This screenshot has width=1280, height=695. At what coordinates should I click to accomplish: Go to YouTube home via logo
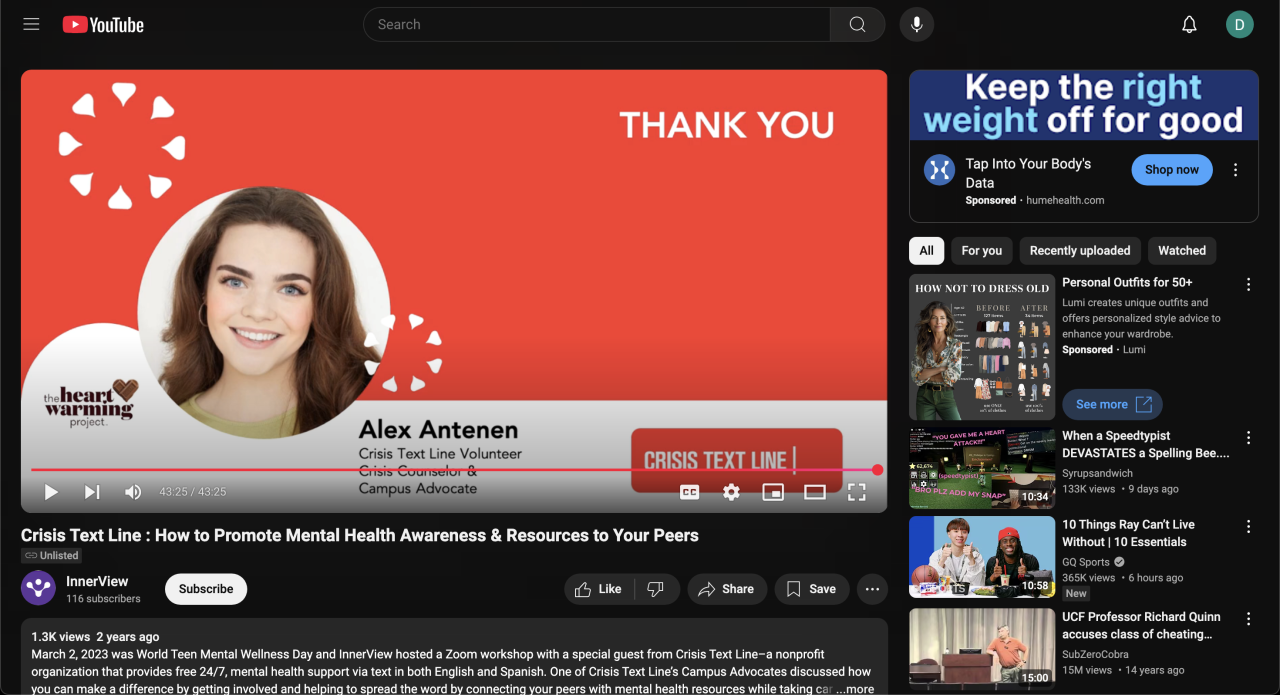[x=103, y=25]
